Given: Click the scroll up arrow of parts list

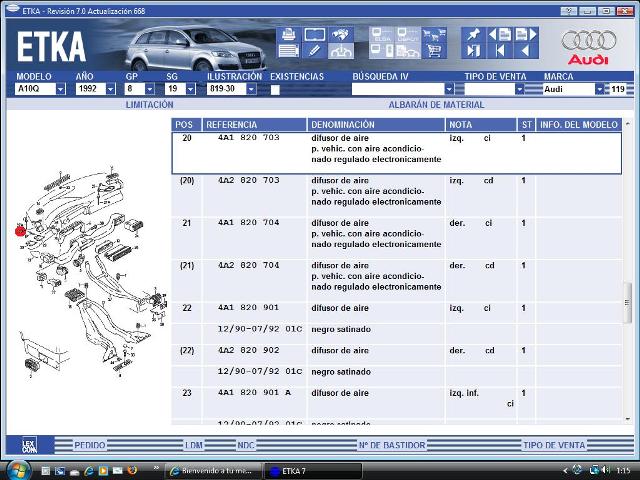Looking at the screenshot, I should point(627,124).
